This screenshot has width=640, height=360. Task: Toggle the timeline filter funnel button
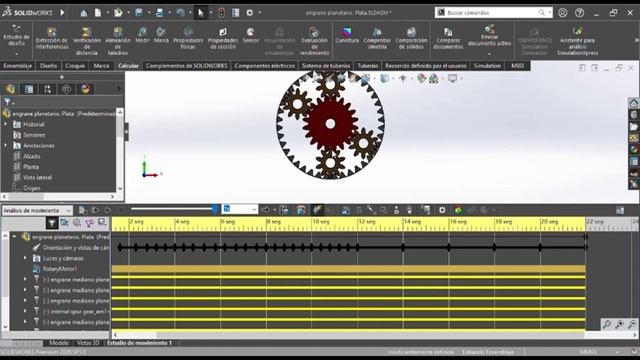tap(52, 223)
